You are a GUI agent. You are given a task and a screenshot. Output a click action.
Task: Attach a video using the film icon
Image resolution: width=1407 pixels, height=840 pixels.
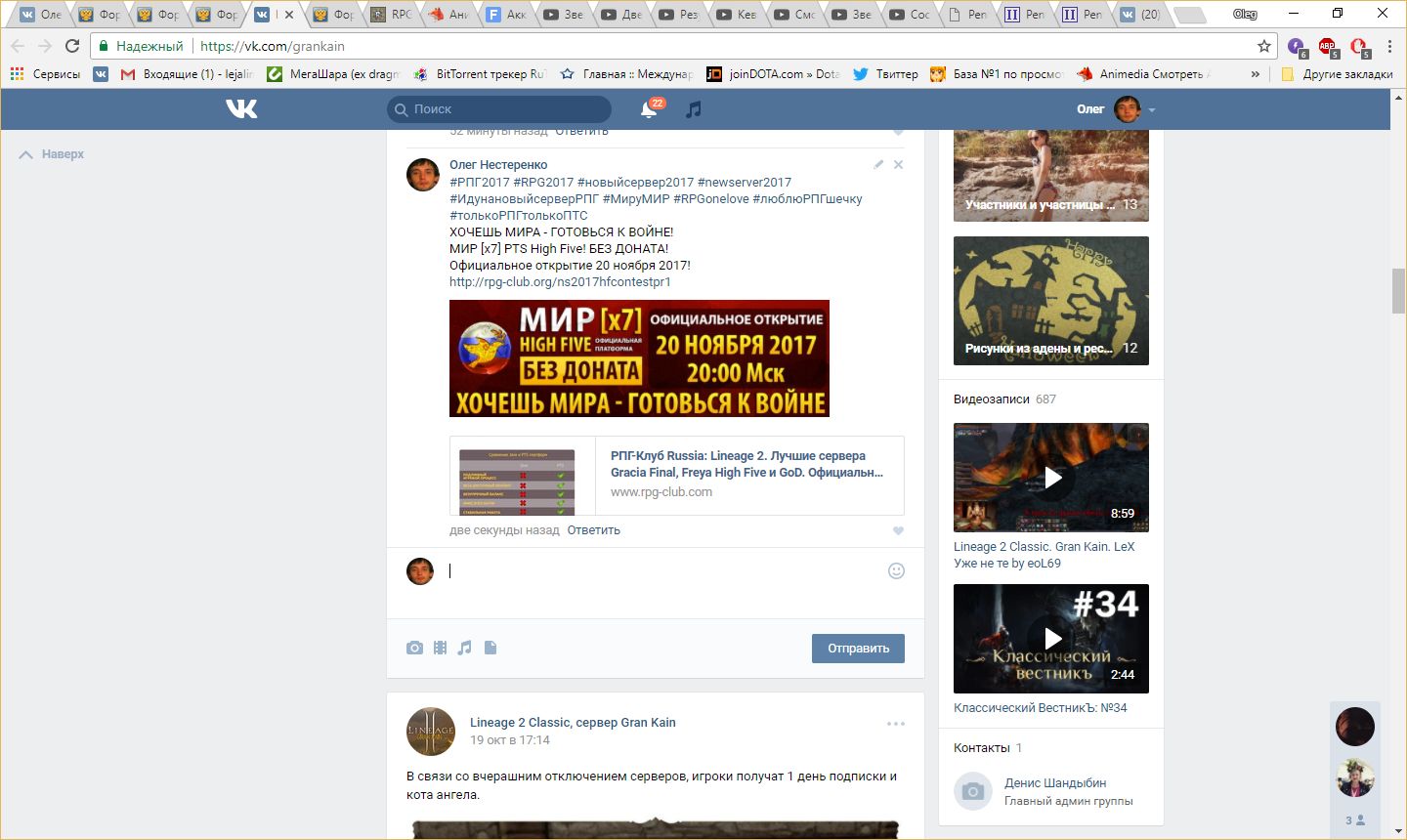pyautogui.click(x=440, y=648)
